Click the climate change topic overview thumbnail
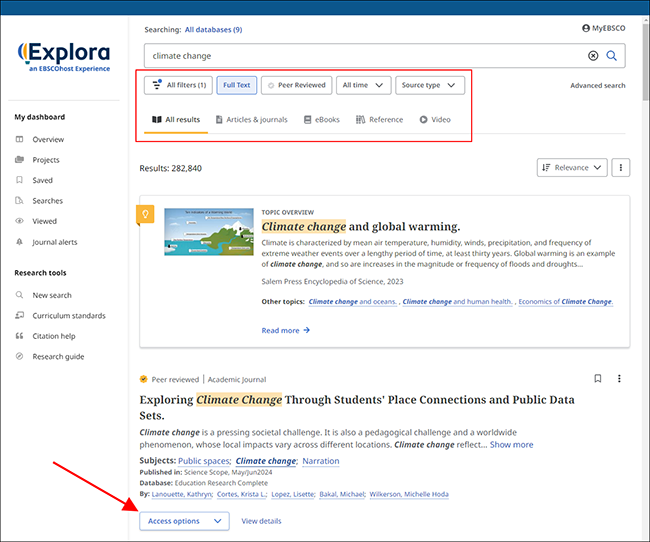Screen dimensions: 650x542 point(209,232)
